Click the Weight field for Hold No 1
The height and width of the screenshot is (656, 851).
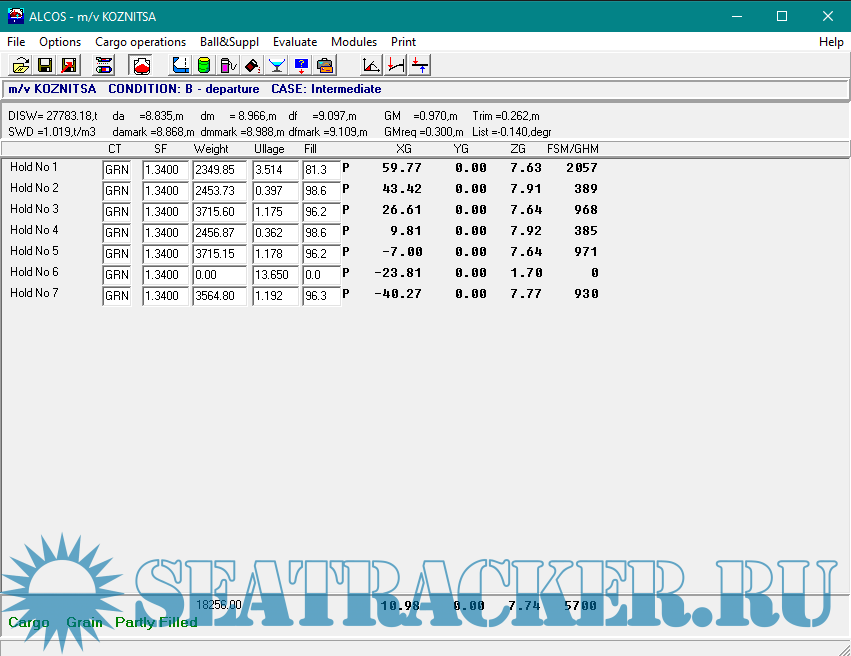point(219,170)
